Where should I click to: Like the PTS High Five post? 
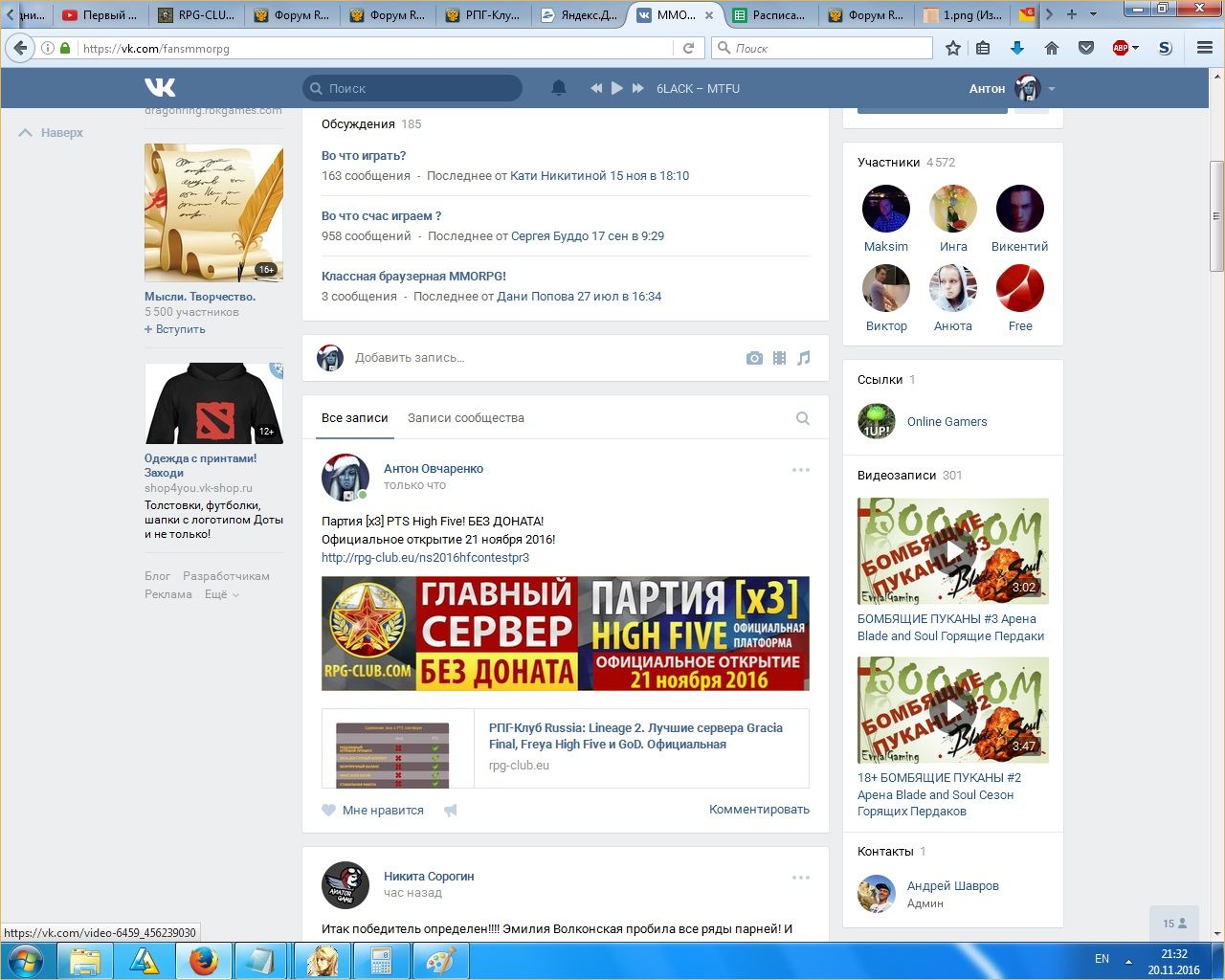coord(372,811)
